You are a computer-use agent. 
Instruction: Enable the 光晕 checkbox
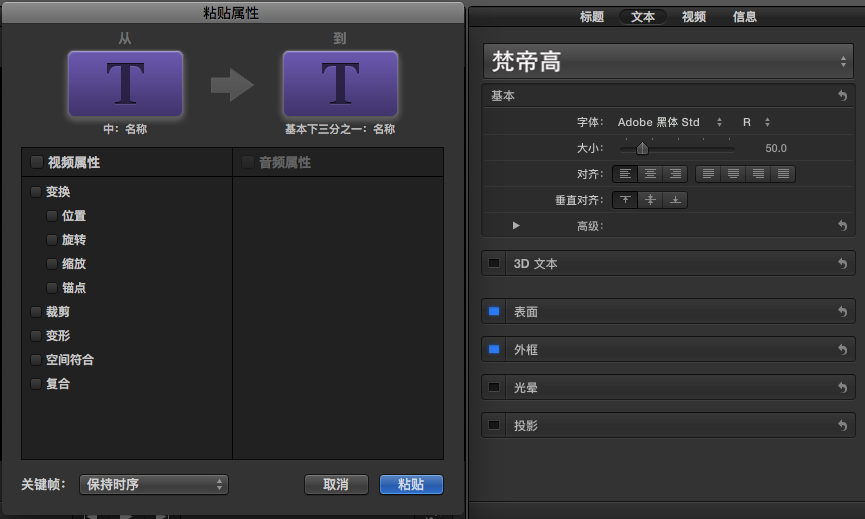tap(494, 387)
